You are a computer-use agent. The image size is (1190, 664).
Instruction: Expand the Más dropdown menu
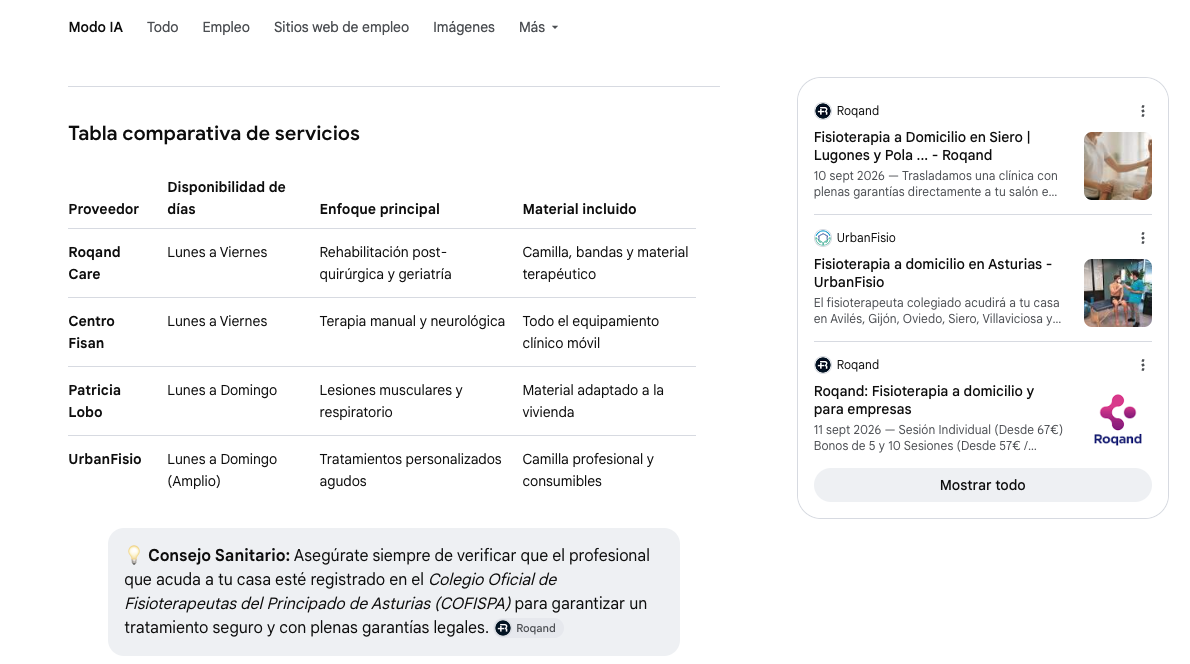point(538,27)
